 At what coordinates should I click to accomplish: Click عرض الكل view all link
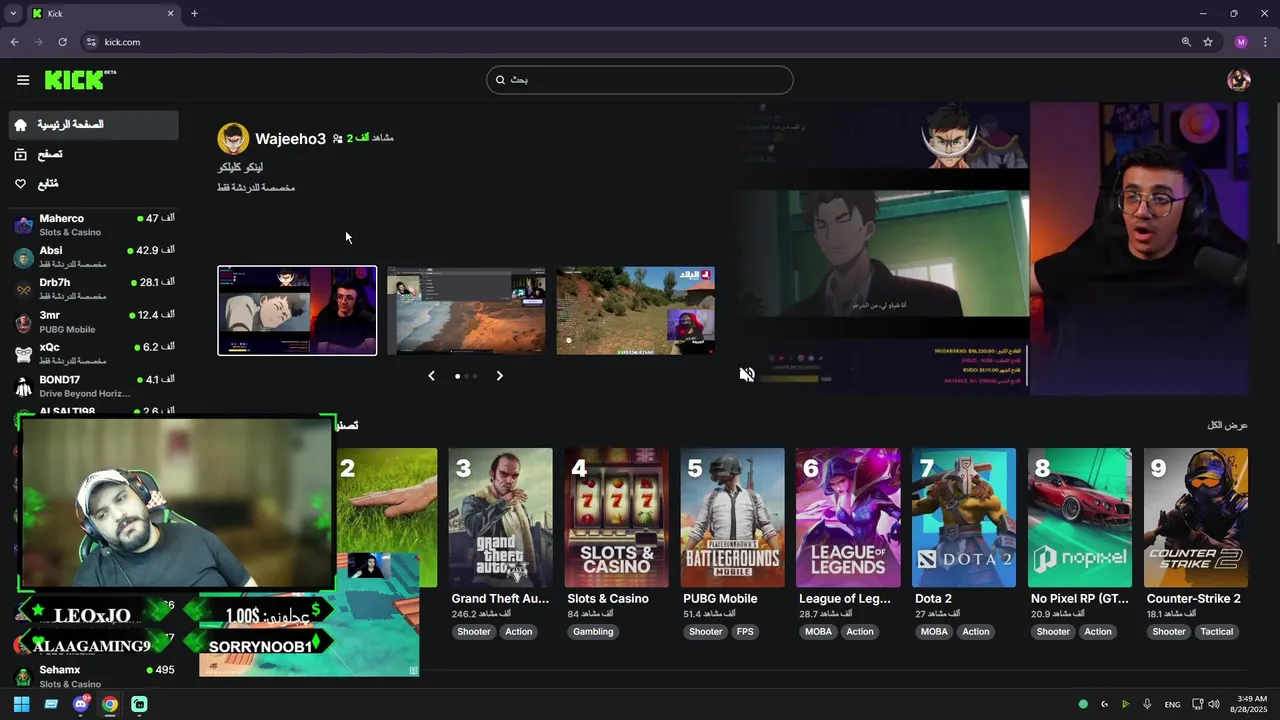point(1227,425)
